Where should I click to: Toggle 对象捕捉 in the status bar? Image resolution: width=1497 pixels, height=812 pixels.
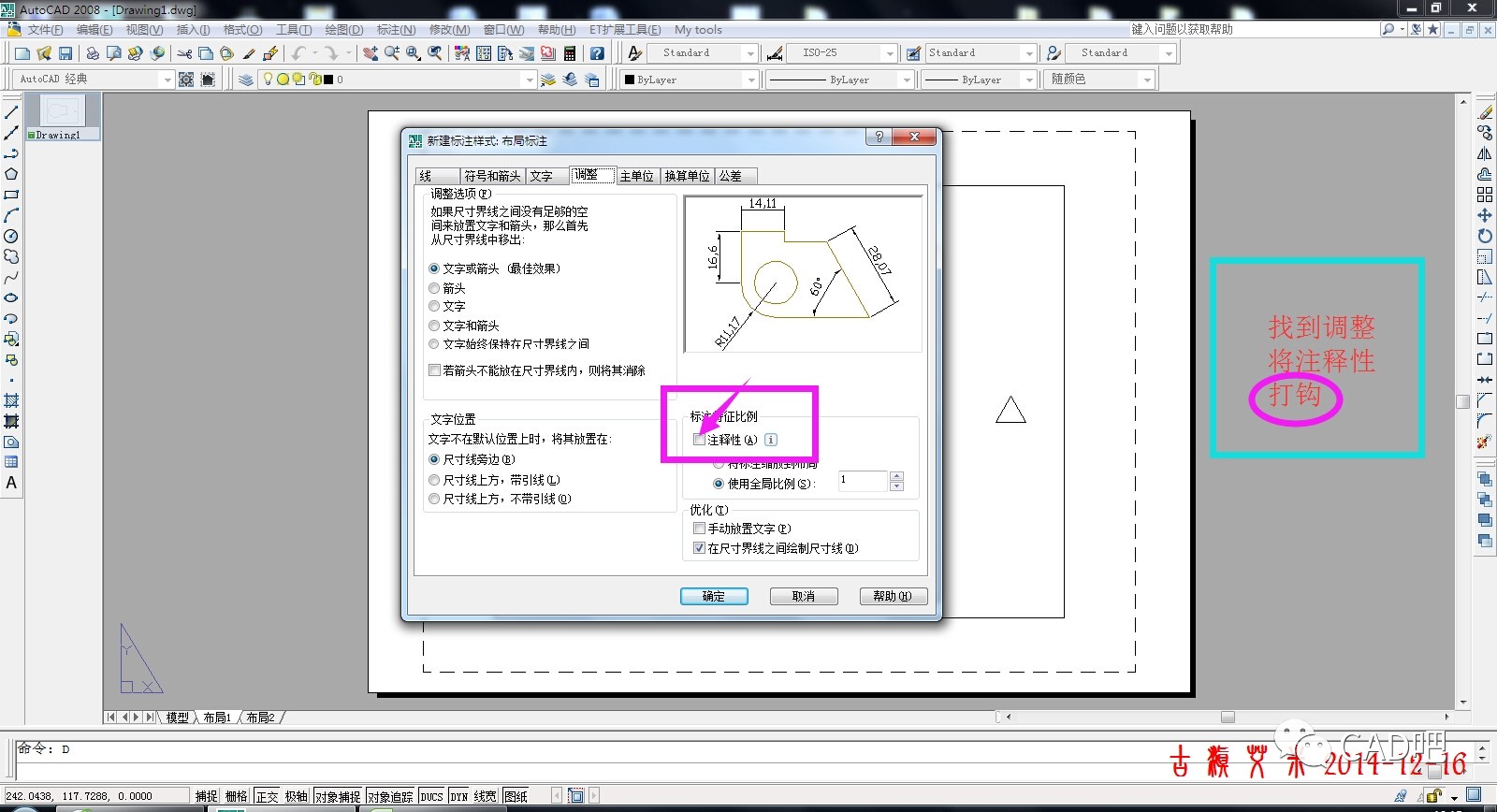coord(338,796)
